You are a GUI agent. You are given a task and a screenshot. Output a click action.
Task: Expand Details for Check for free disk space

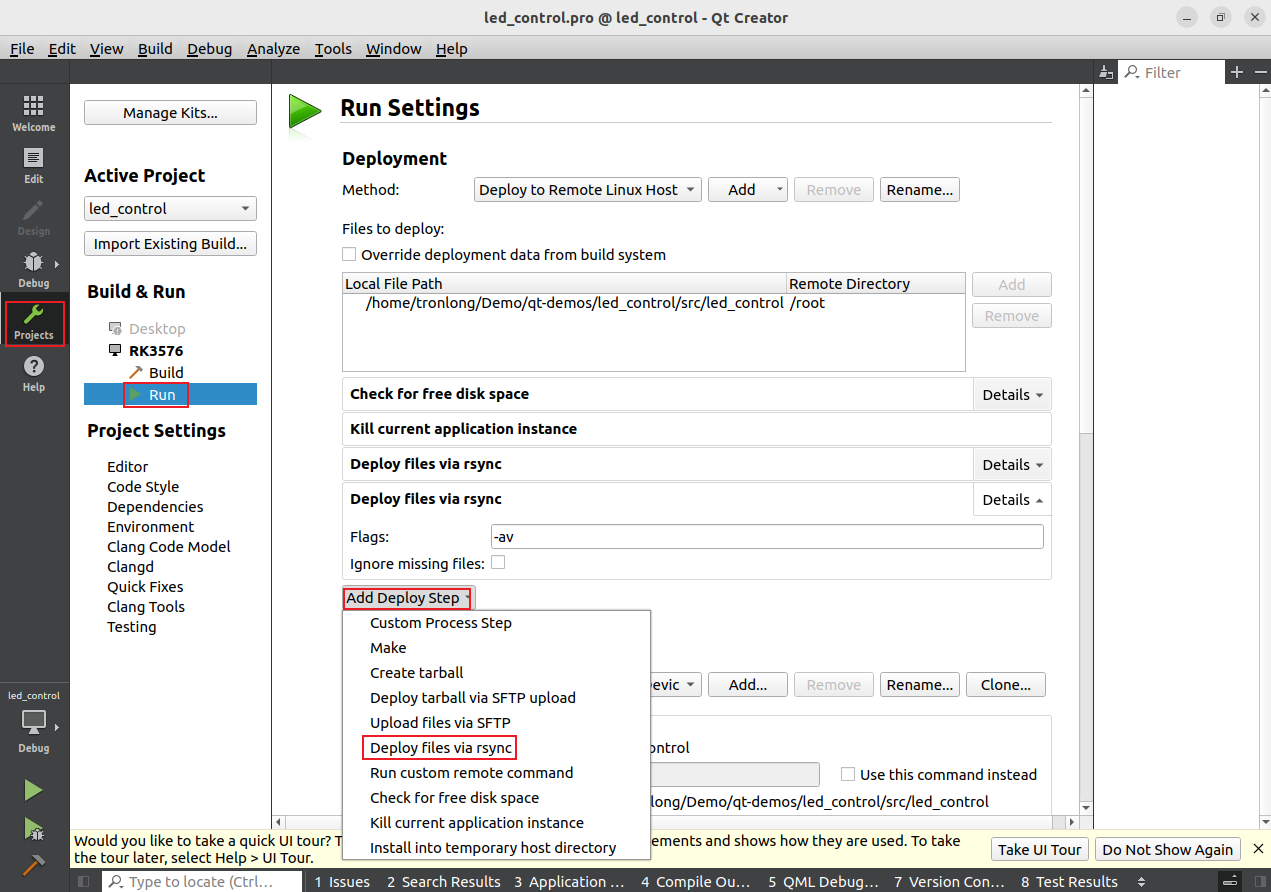point(1012,394)
